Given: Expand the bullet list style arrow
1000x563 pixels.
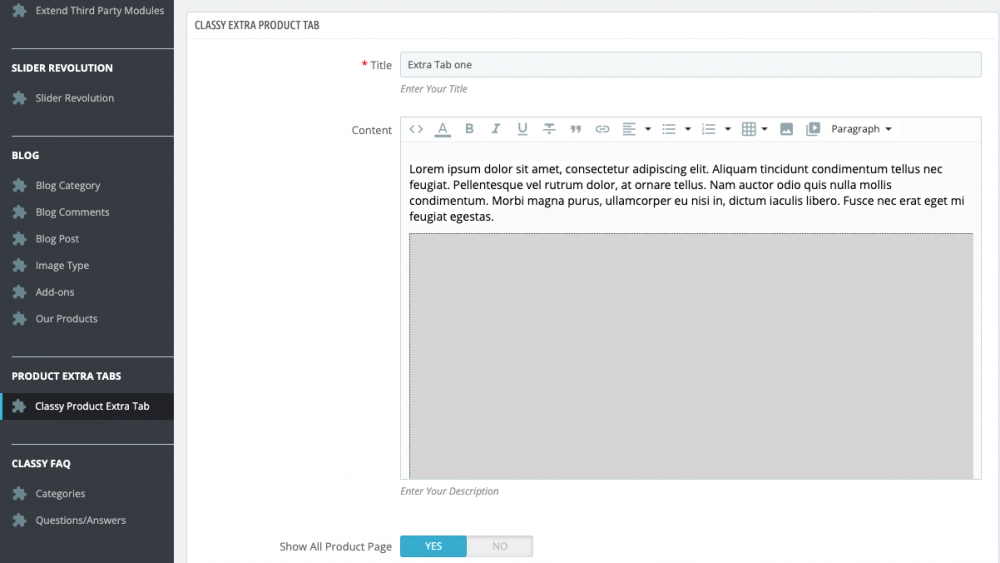Looking at the screenshot, I should click(x=688, y=129).
